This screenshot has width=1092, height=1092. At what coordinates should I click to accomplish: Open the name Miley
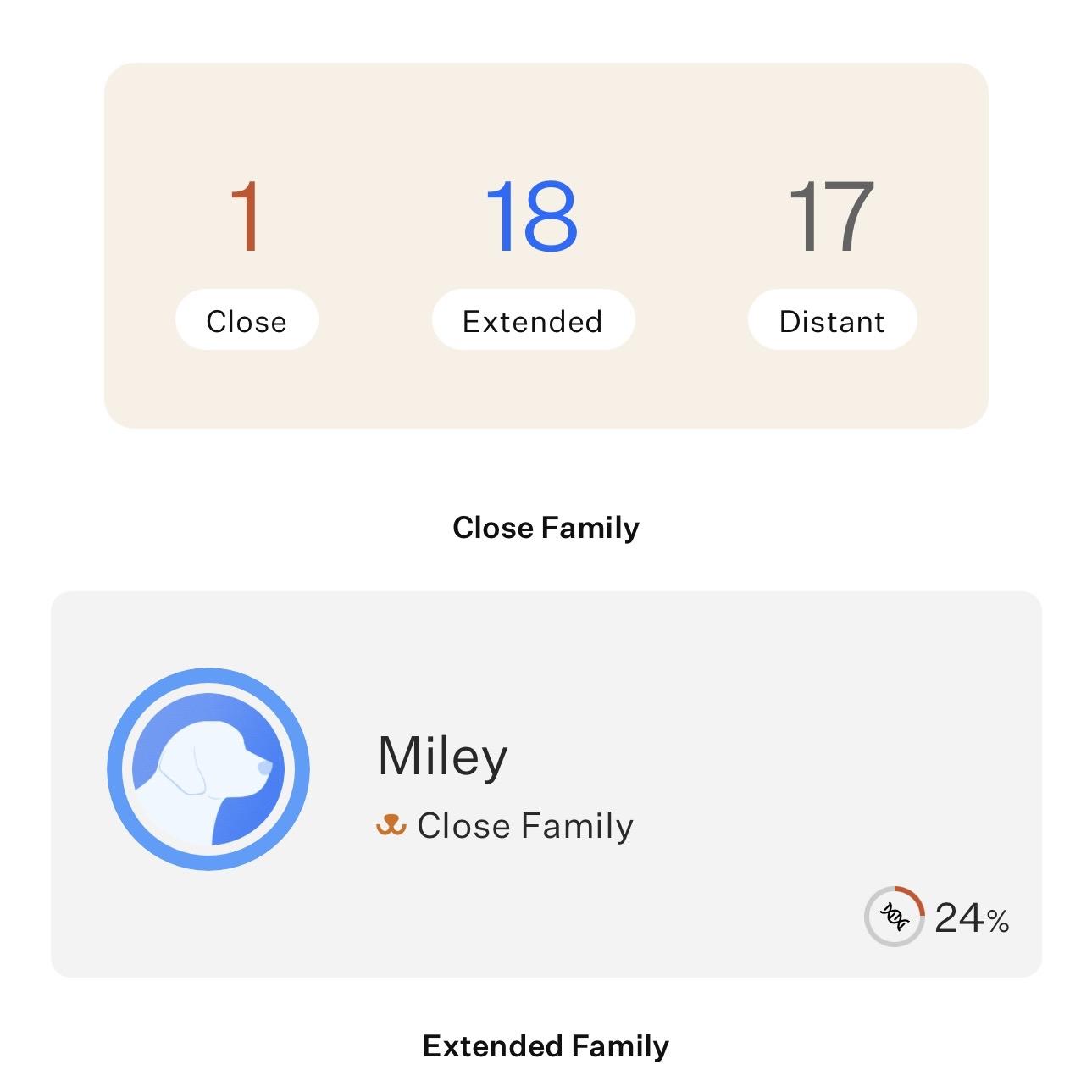click(x=442, y=756)
